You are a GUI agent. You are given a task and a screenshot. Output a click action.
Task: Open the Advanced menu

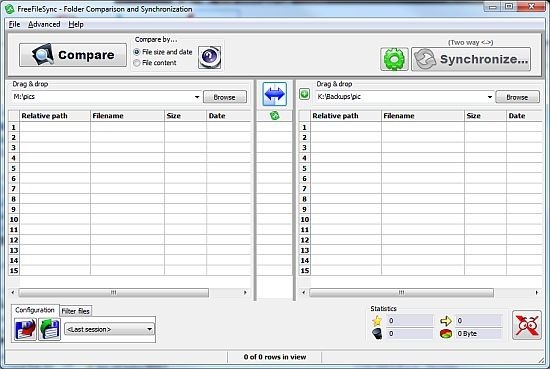[x=44, y=24]
